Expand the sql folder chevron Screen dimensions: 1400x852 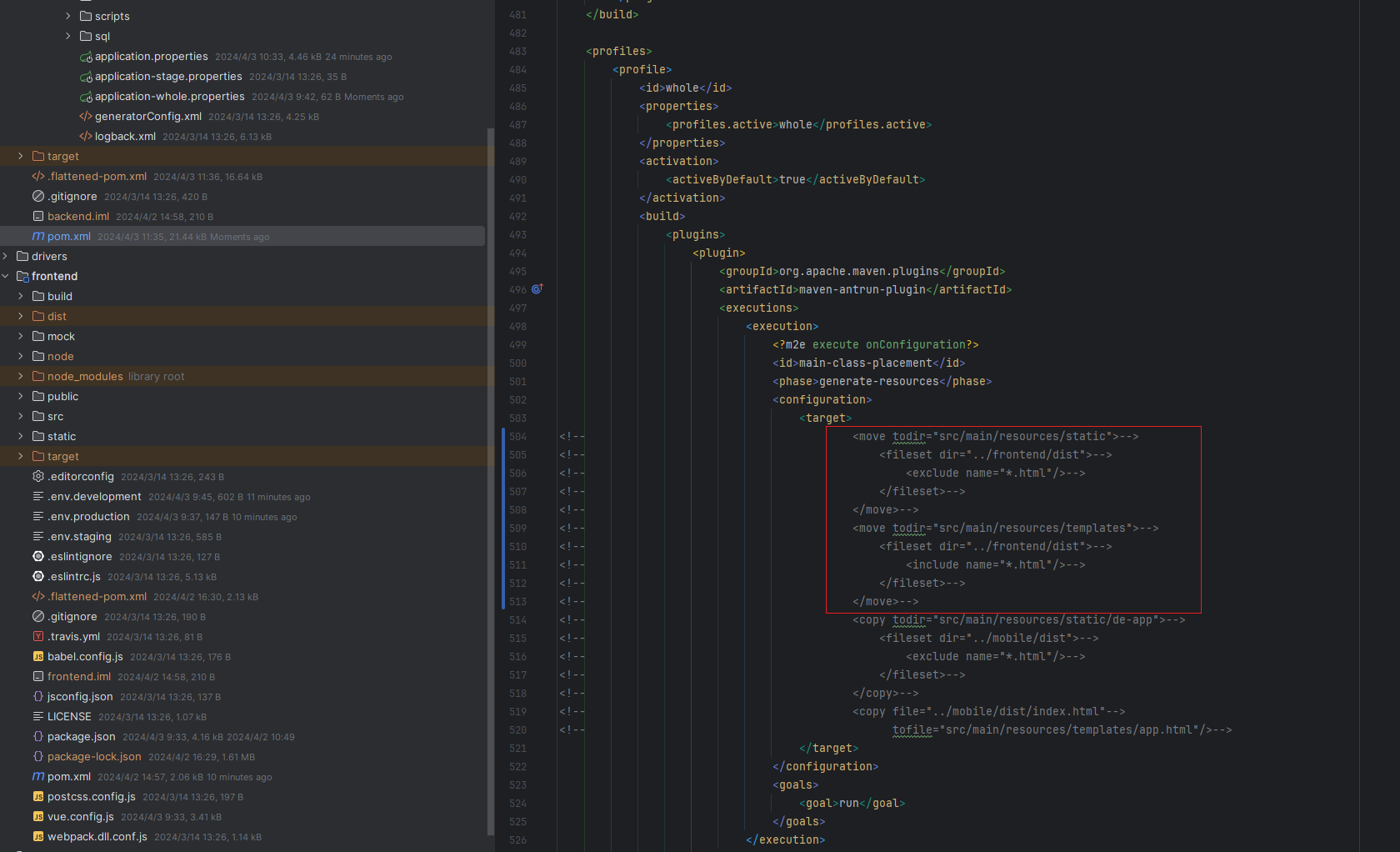coord(68,36)
